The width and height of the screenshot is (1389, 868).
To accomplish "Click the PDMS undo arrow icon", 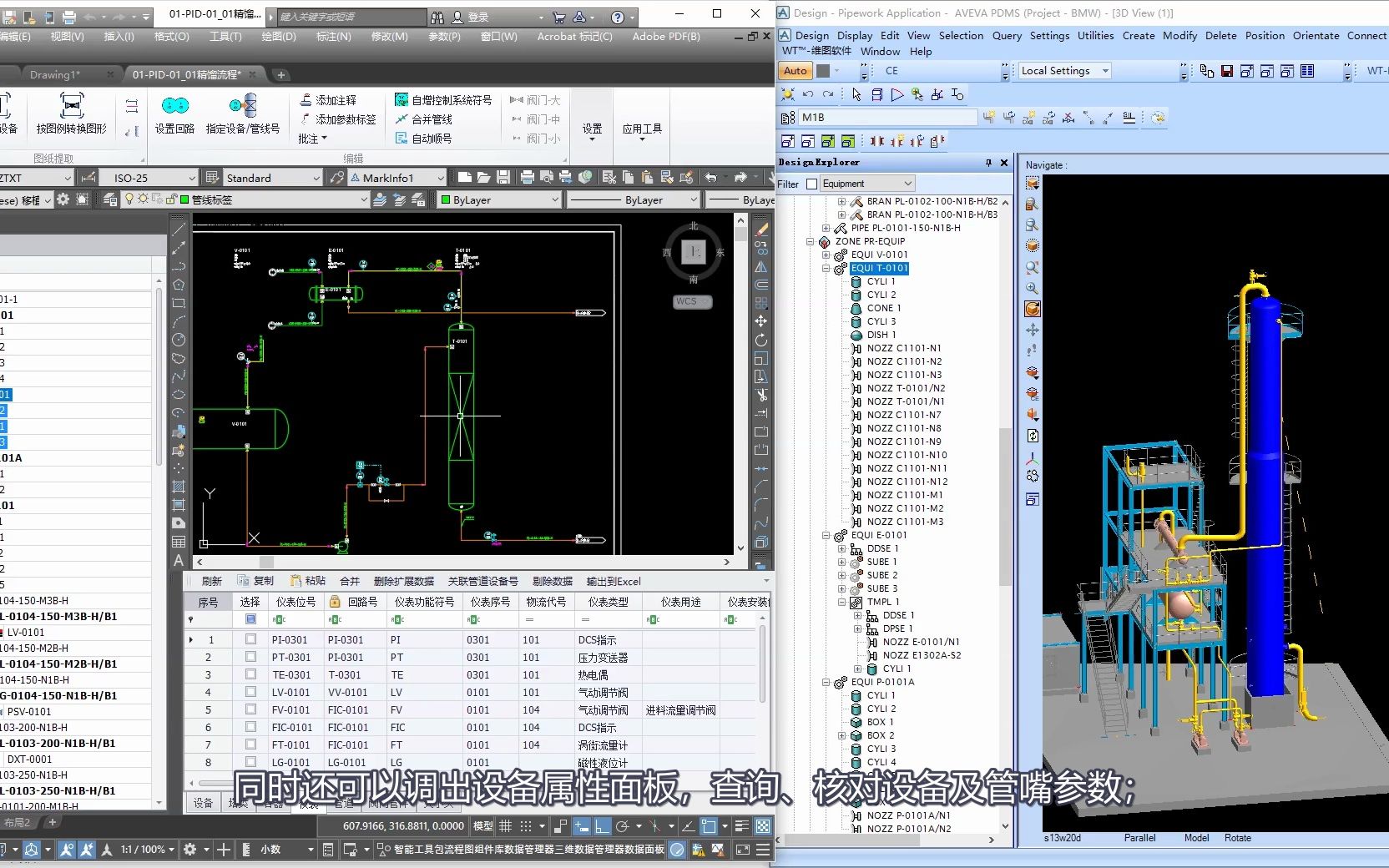I will point(808,94).
